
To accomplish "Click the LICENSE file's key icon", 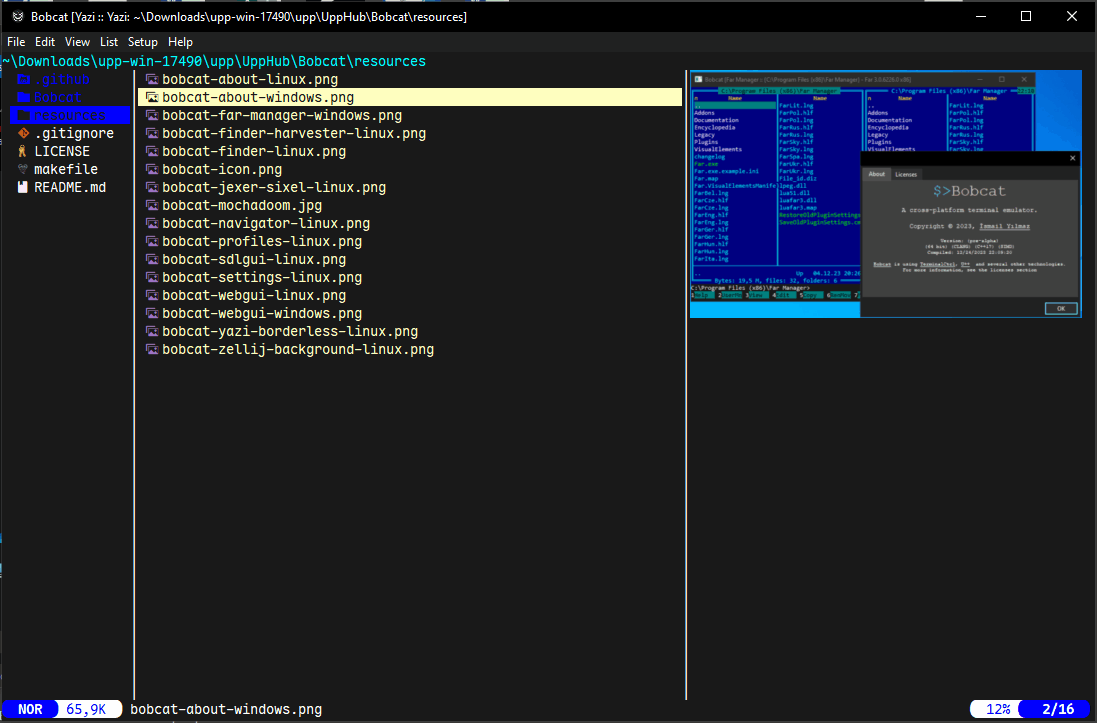I will 23,151.
